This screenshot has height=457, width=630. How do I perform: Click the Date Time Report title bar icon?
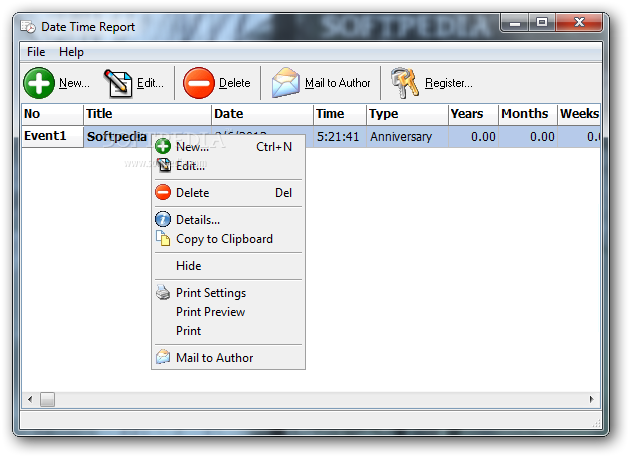[x=28, y=27]
